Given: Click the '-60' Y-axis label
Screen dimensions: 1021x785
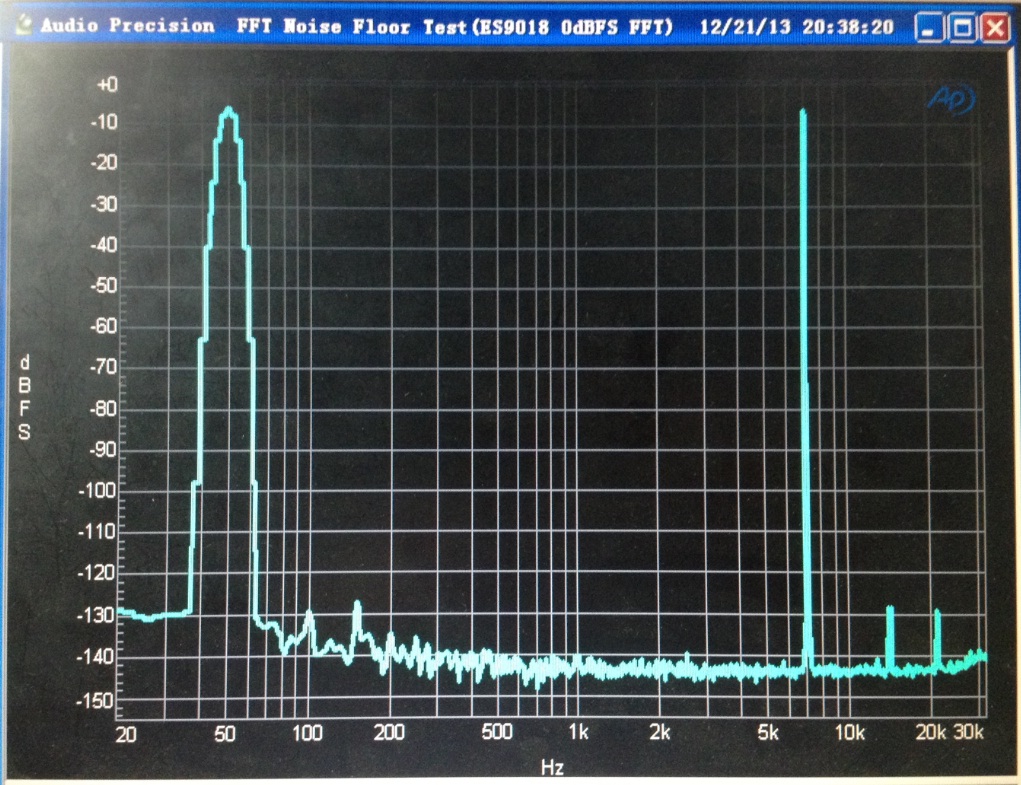Looking at the screenshot, I should pos(104,326).
